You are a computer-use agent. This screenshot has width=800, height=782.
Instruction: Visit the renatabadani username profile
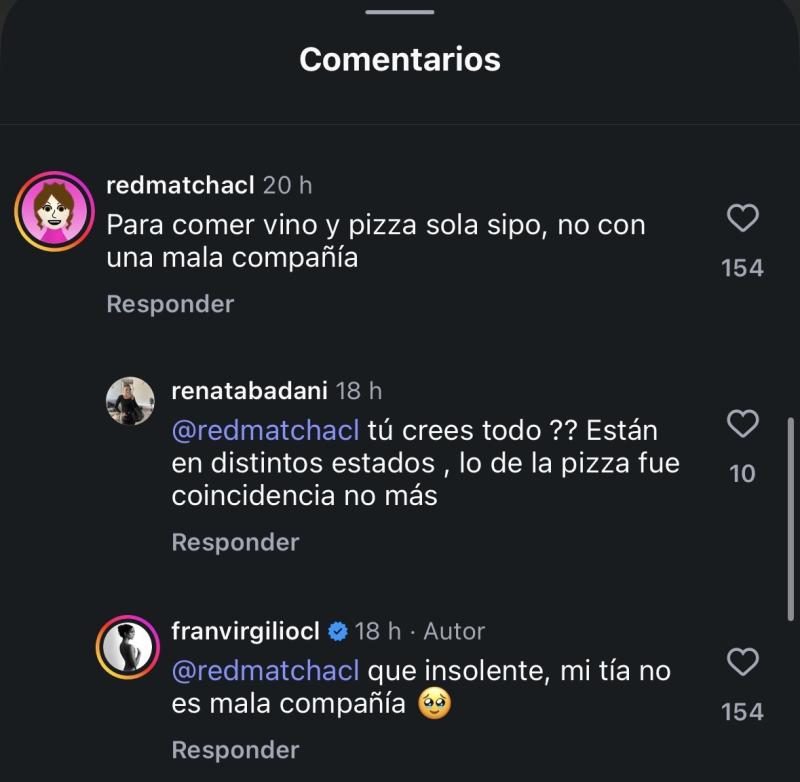pyautogui.click(x=246, y=390)
